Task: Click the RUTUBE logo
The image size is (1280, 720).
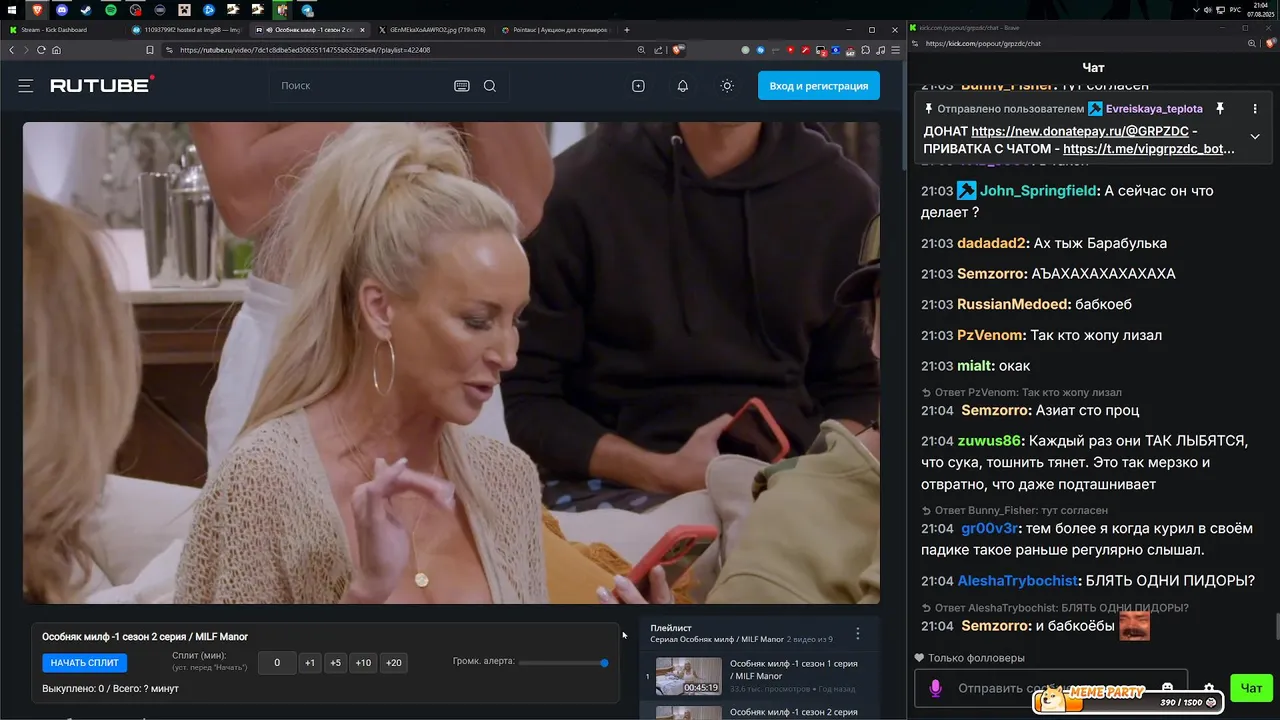Action: pyautogui.click(x=102, y=85)
